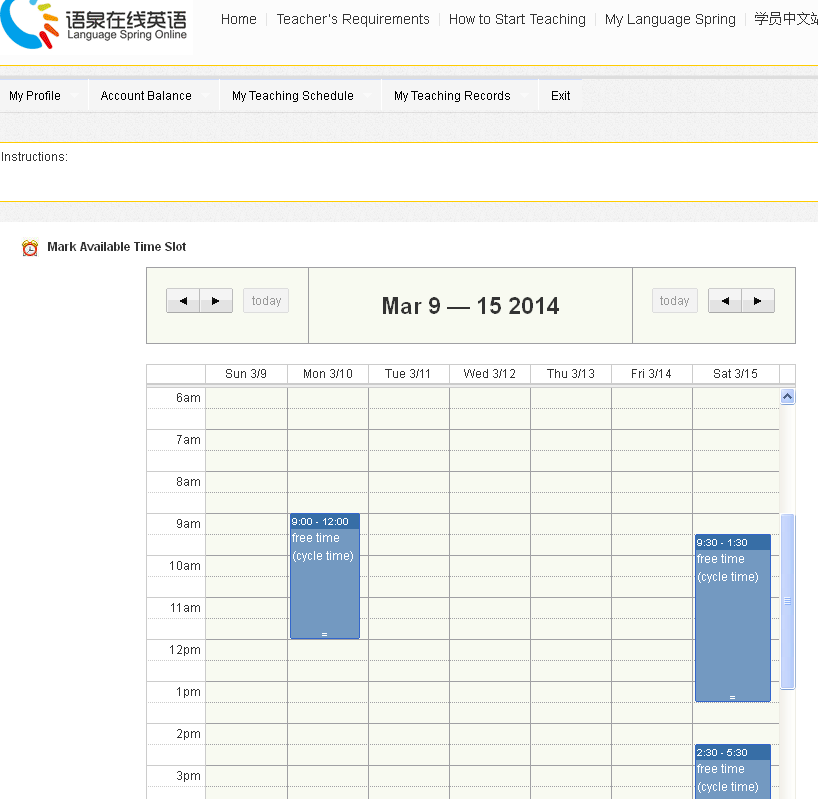Click resize handle of Monday 9:00 - 12:00 slot

click(x=324, y=634)
